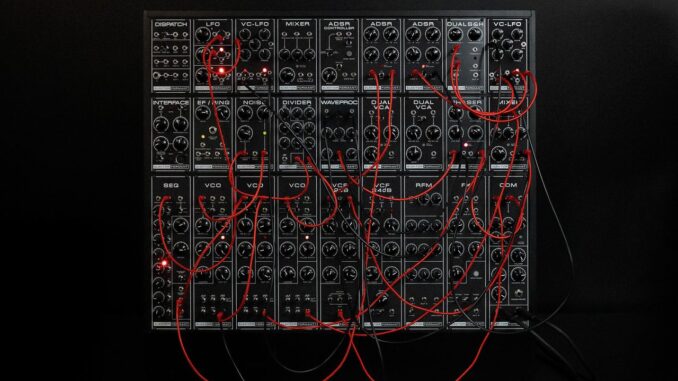Click the single bottom knob on unpatched DUAL VCA

point(415,153)
